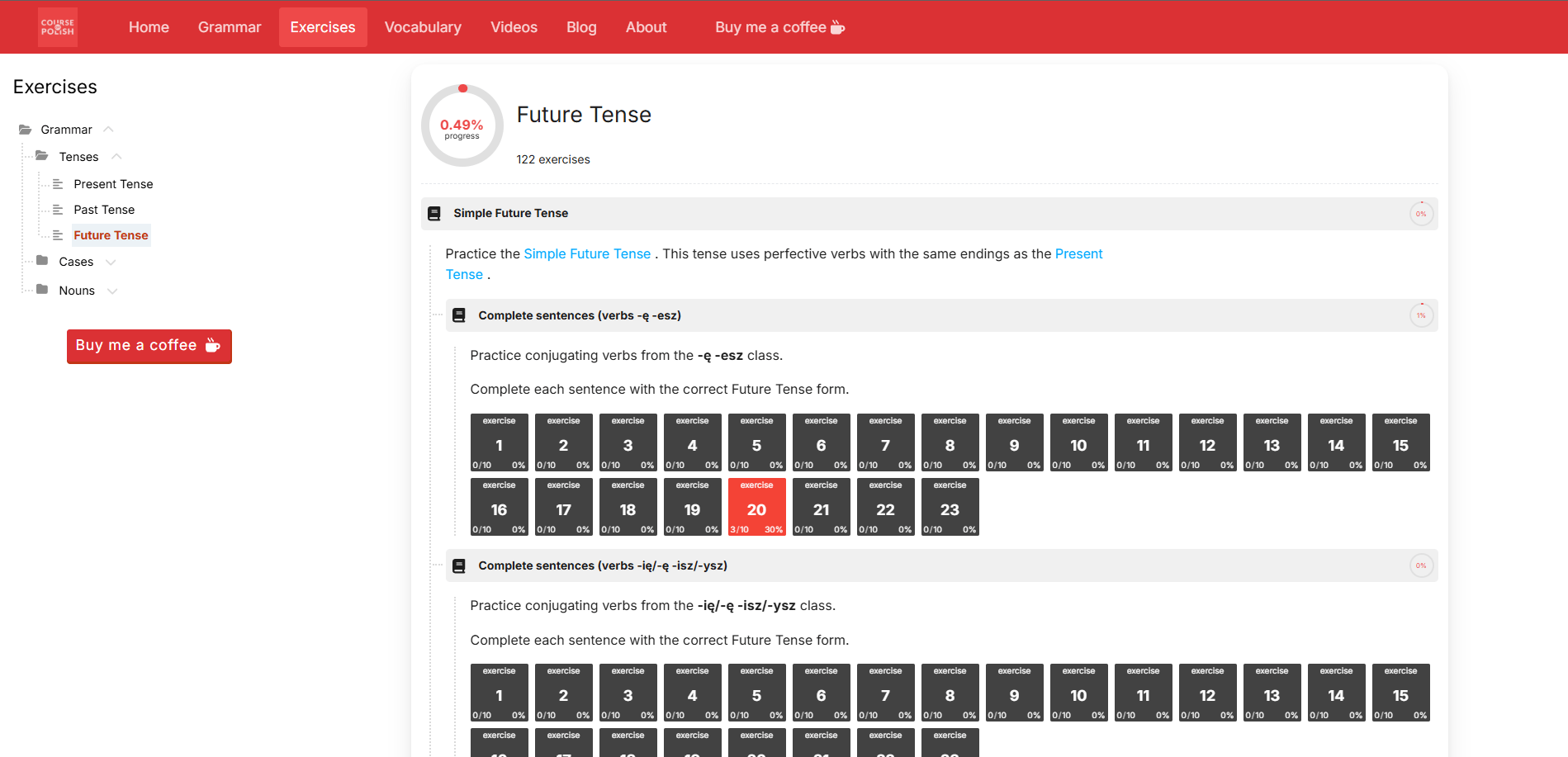The image size is (1568, 757).
Task: Switch to the Blog page
Action: point(581,26)
